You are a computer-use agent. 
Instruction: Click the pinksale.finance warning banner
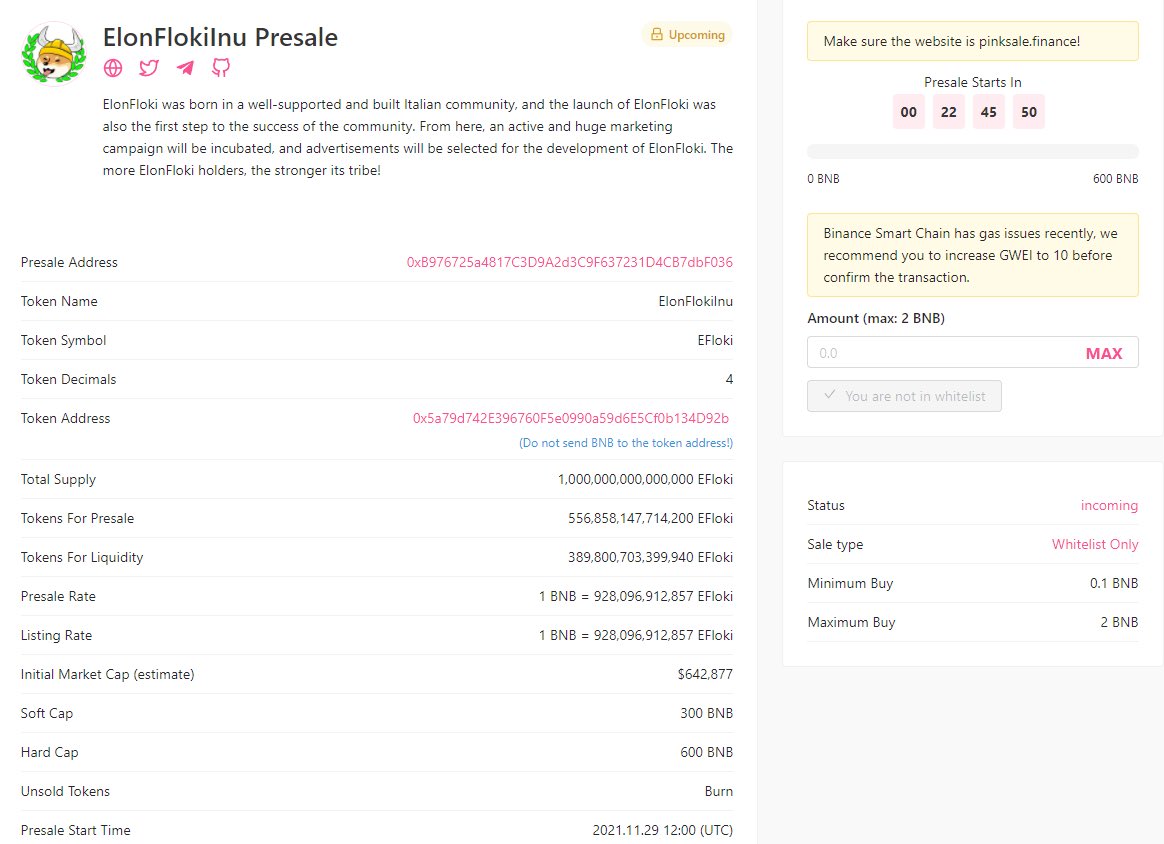(973, 41)
